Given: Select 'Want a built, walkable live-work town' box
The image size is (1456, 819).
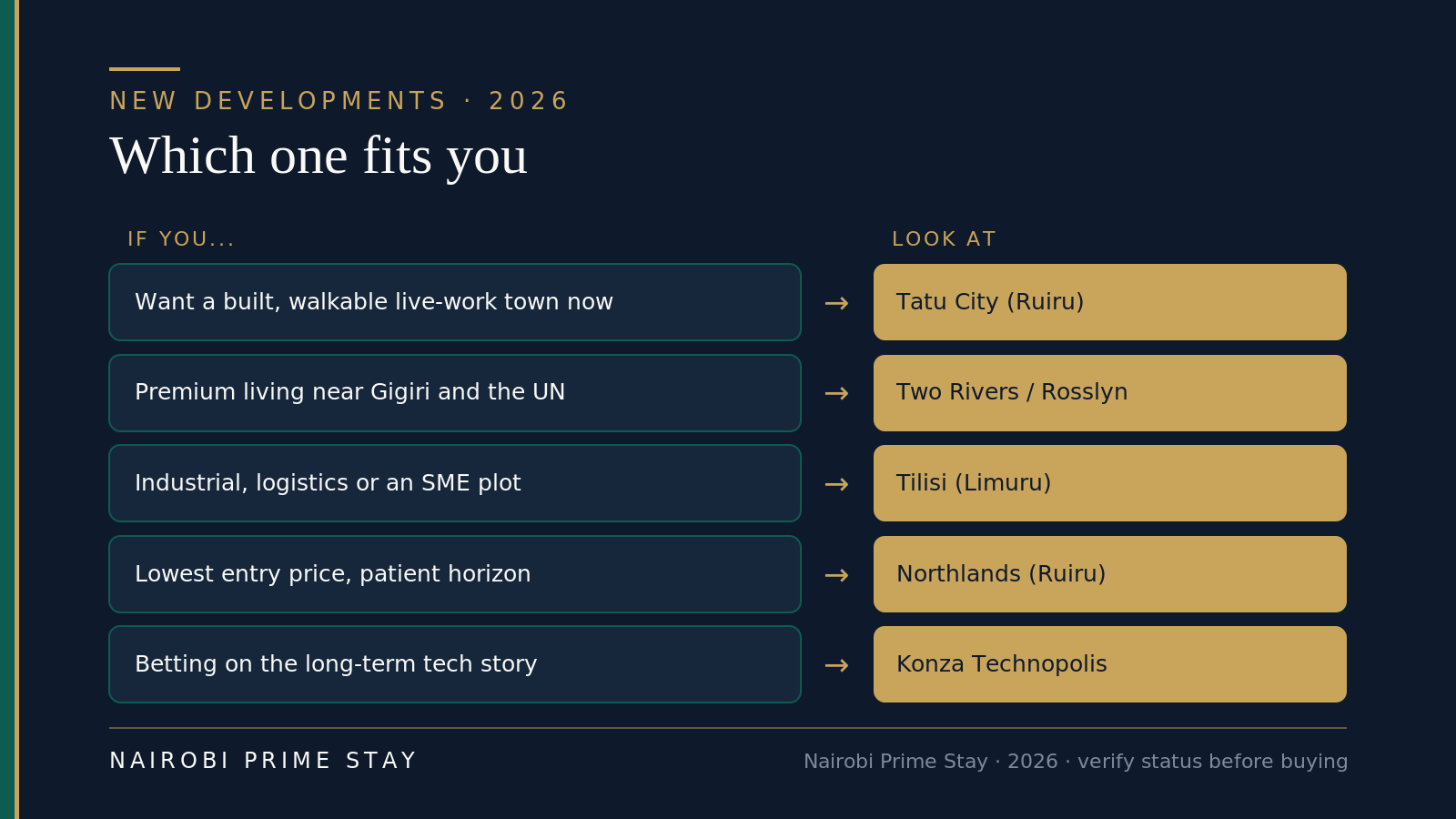Looking at the screenshot, I should coord(455,302).
